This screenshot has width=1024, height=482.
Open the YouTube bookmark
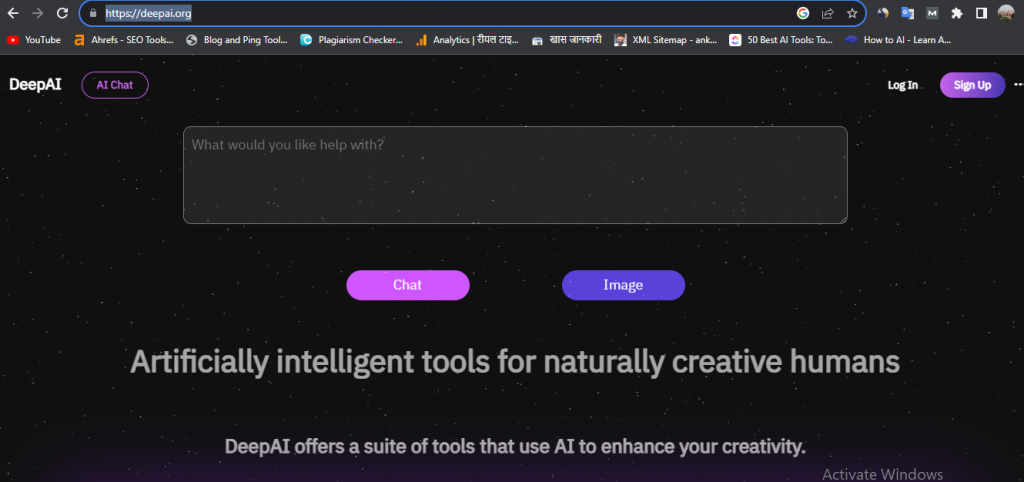tap(34, 40)
